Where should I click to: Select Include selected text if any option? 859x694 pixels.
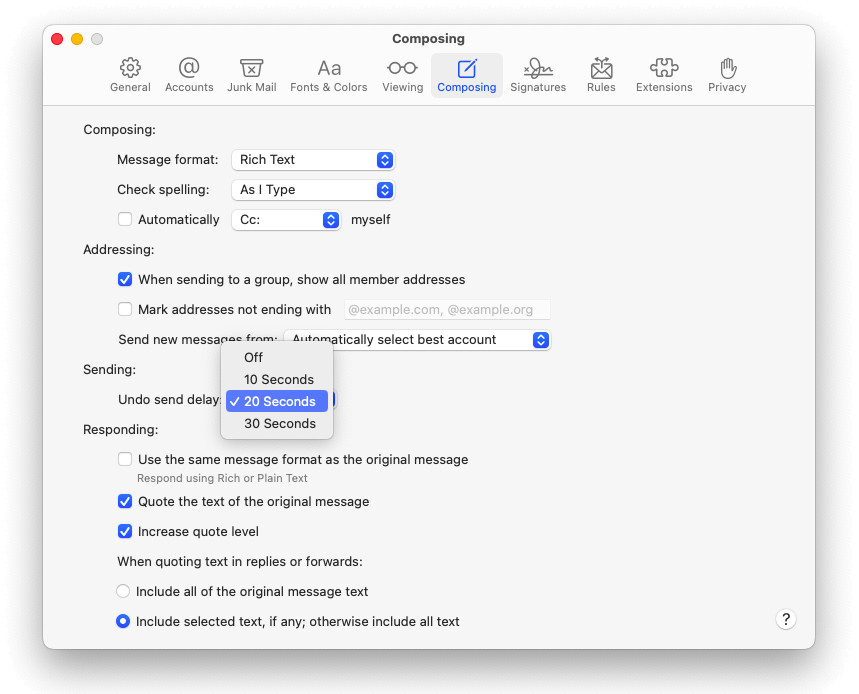click(123, 621)
